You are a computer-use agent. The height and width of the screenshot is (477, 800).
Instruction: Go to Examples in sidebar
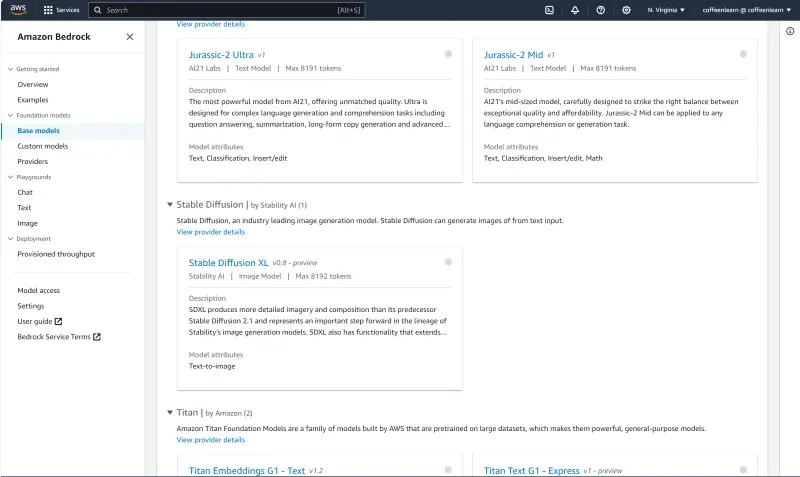pos(33,99)
